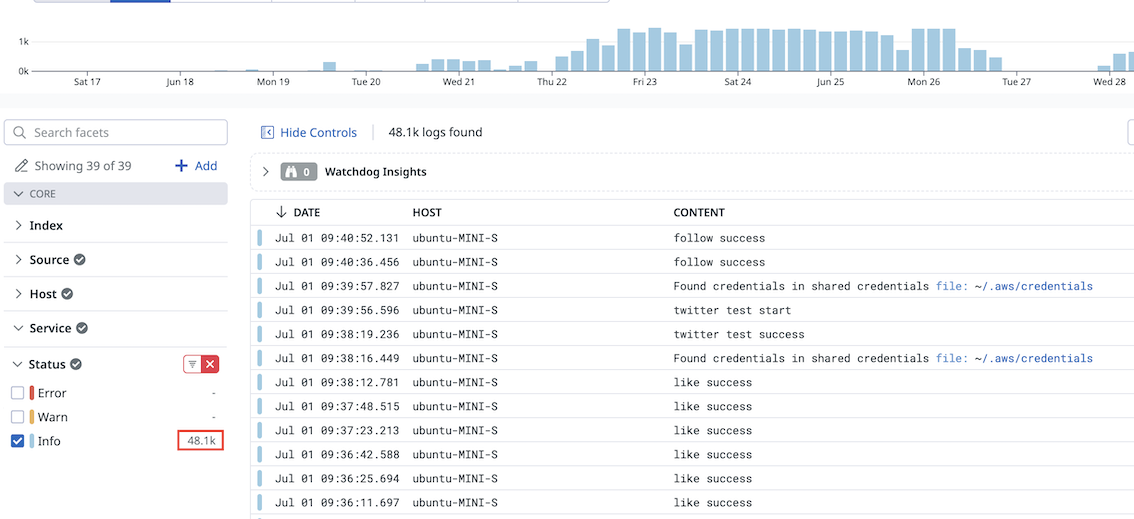
Task: Click the verified checkmark next to Source
Action: 80,260
